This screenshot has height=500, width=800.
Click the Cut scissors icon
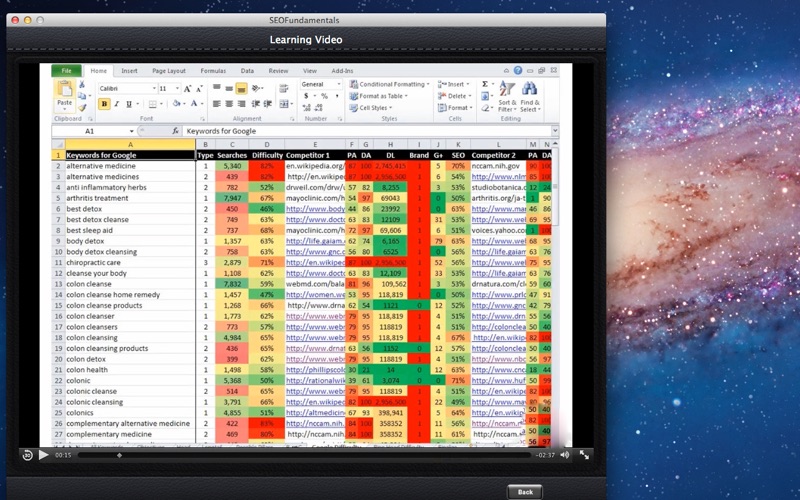tap(82, 85)
